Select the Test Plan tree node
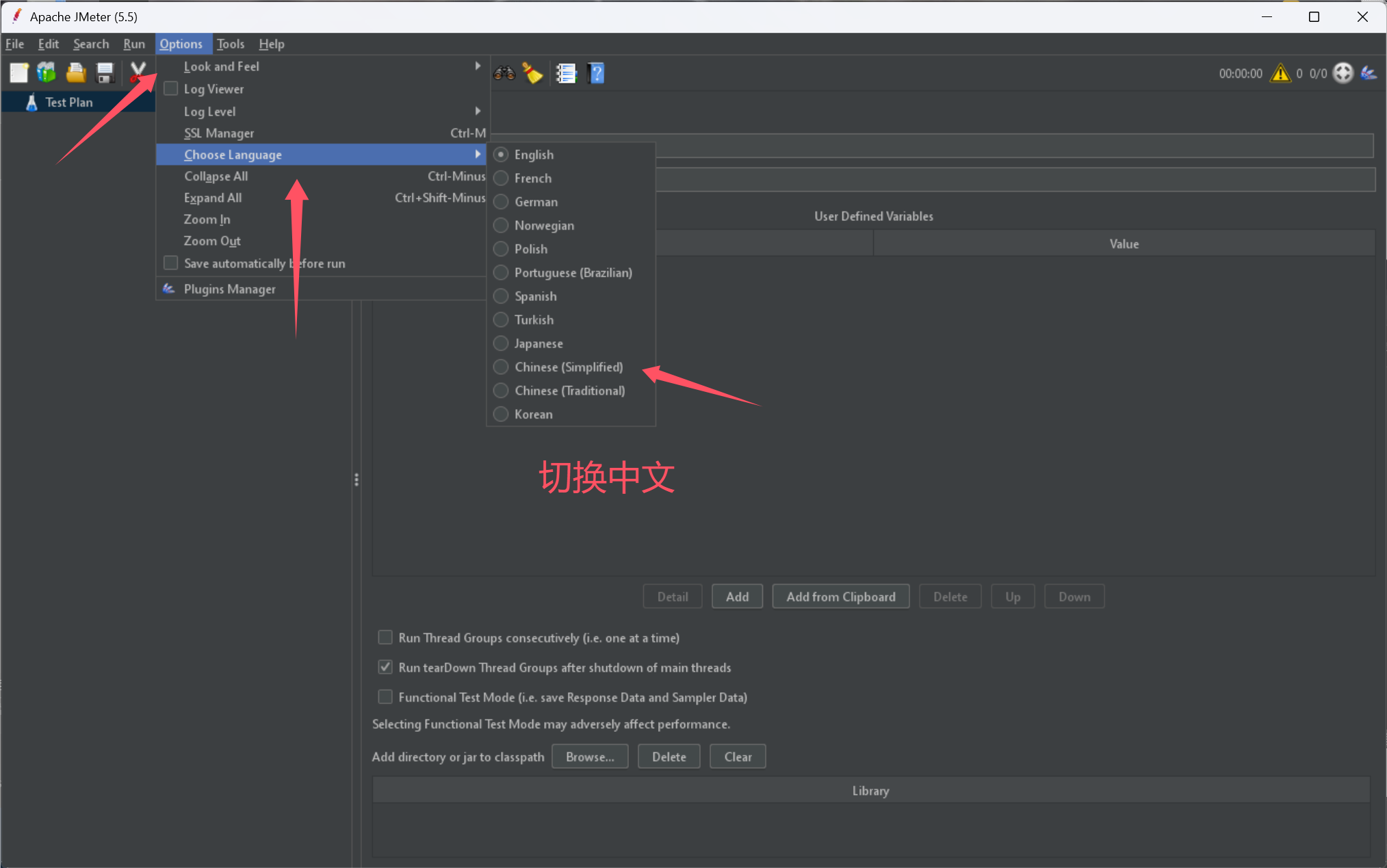This screenshot has width=1387, height=868. click(68, 102)
